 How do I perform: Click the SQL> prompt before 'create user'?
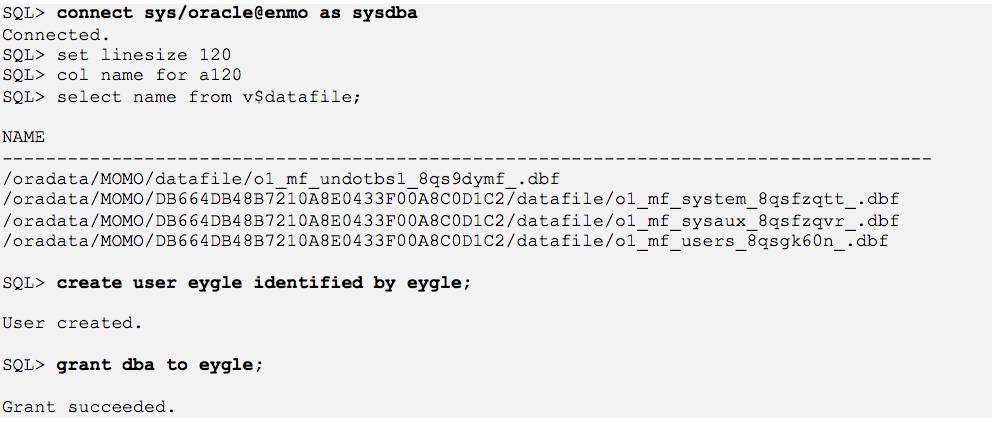tap(23, 283)
